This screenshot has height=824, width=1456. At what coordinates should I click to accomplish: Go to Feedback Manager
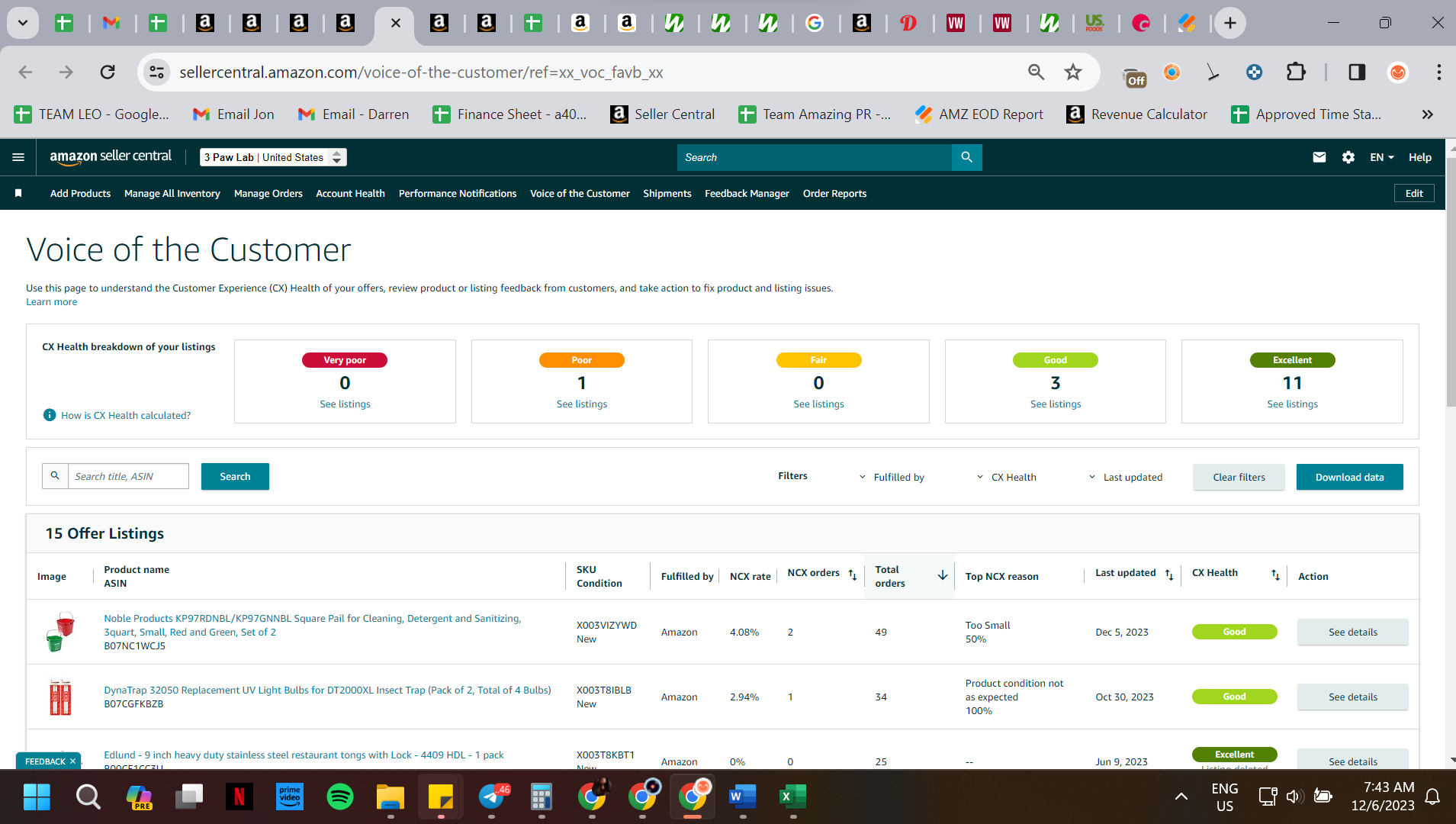click(x=747, y=193)
